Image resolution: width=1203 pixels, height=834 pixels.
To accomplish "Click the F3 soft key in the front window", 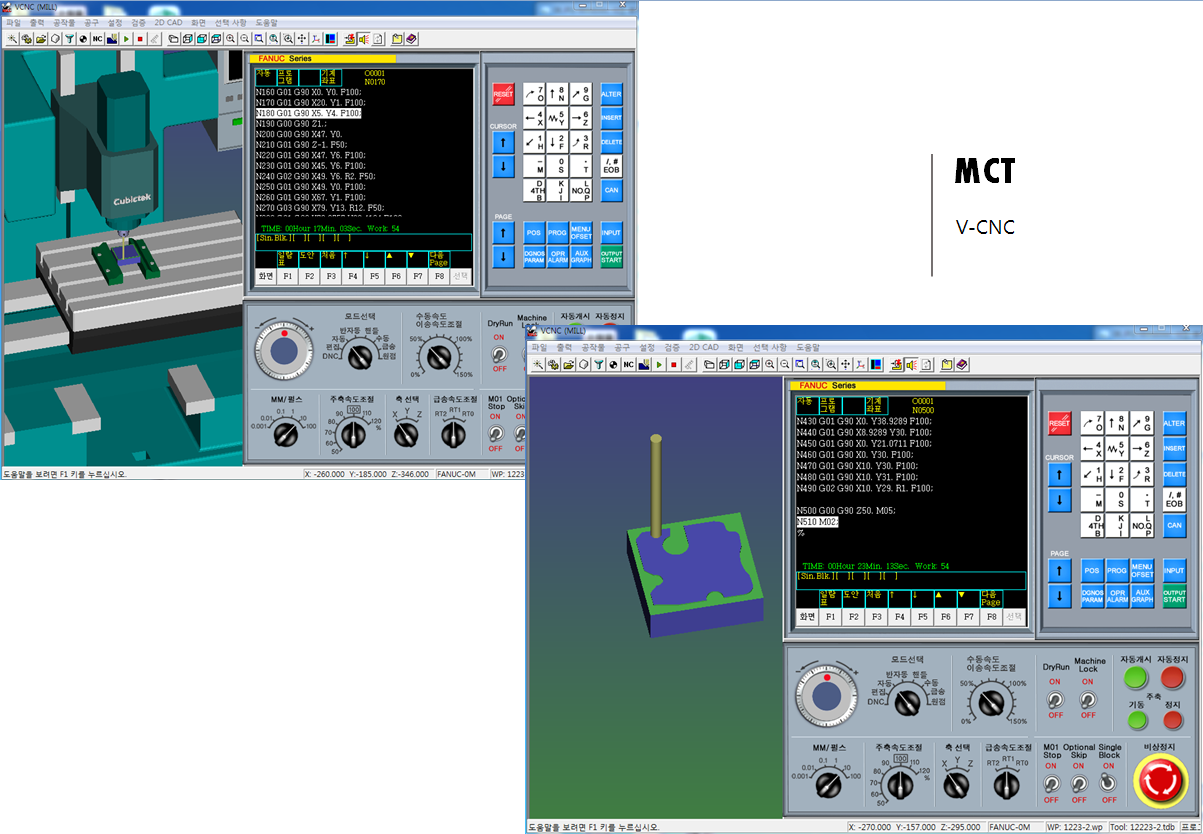I will pos(876,618).
